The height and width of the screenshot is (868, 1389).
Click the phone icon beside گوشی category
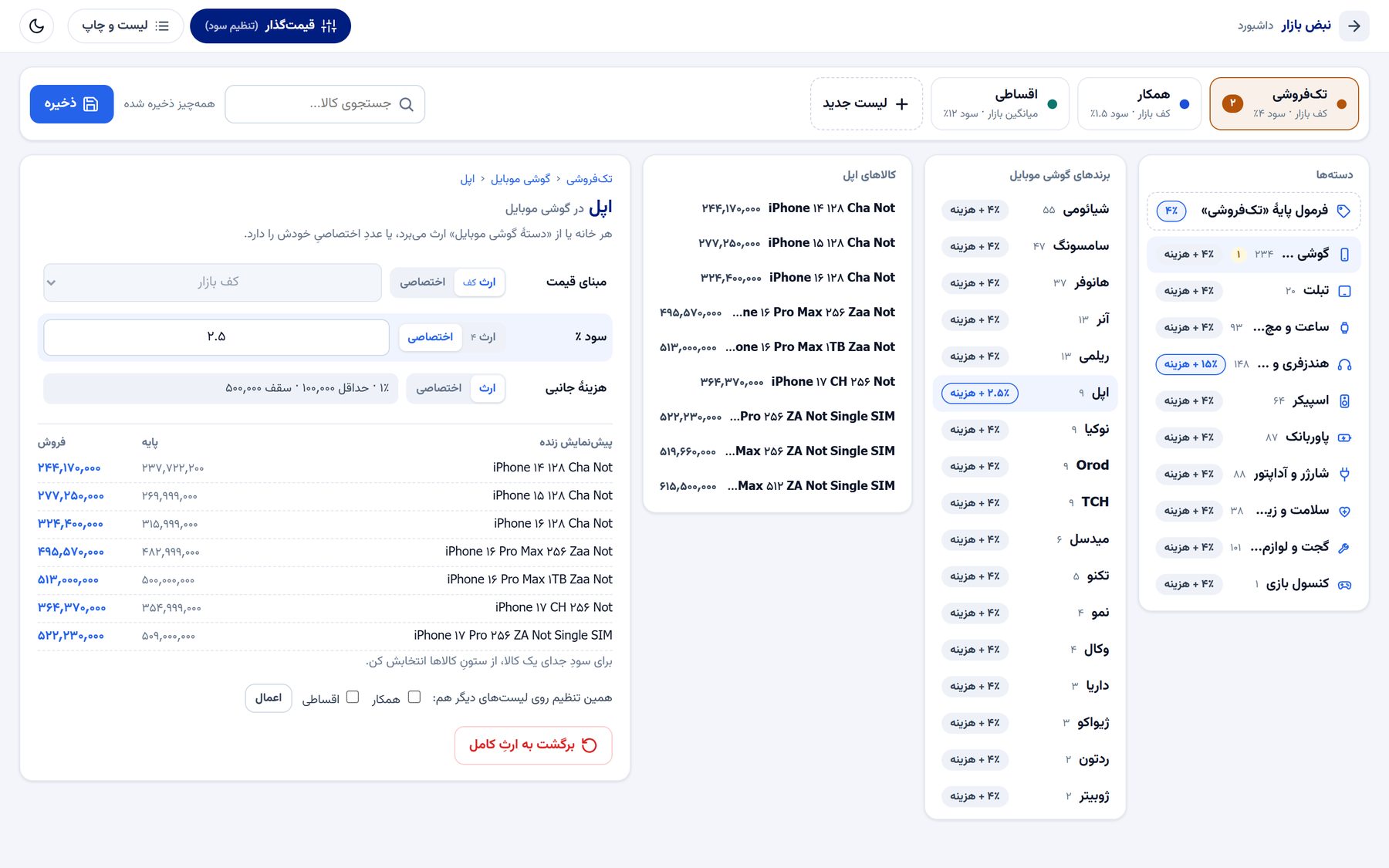pyautogui.click(x=1344, y=254)
